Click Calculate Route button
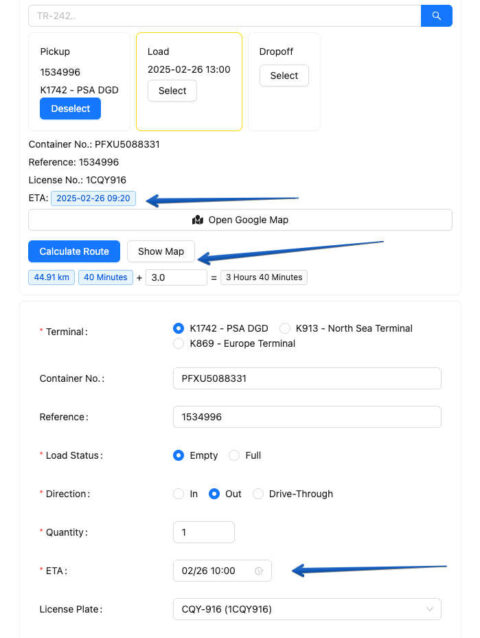 pyautogui.click(x=74, y=251)
